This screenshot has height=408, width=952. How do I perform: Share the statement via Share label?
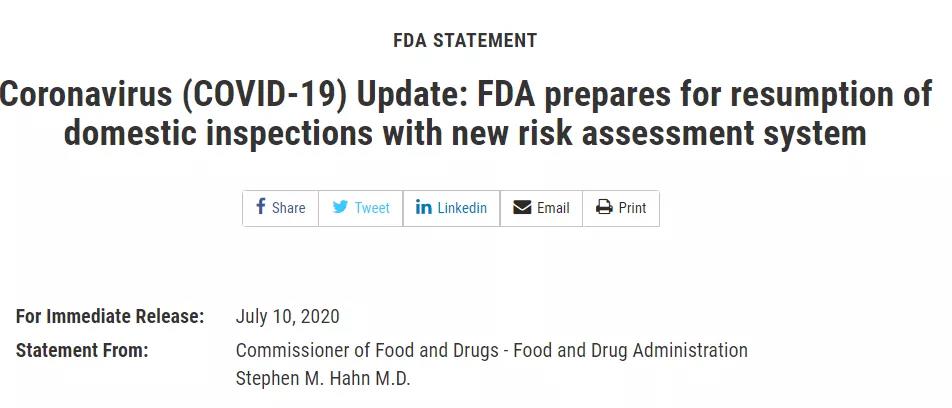coord(288,208)
